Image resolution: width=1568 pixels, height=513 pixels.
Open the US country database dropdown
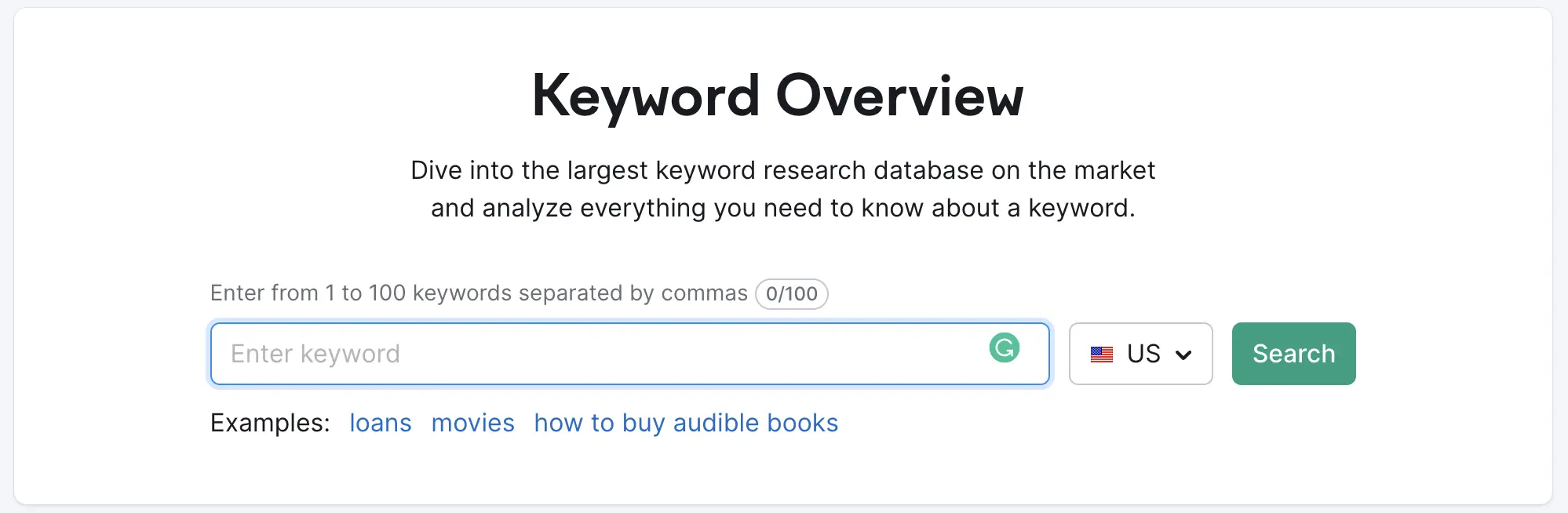[1140, 354]
